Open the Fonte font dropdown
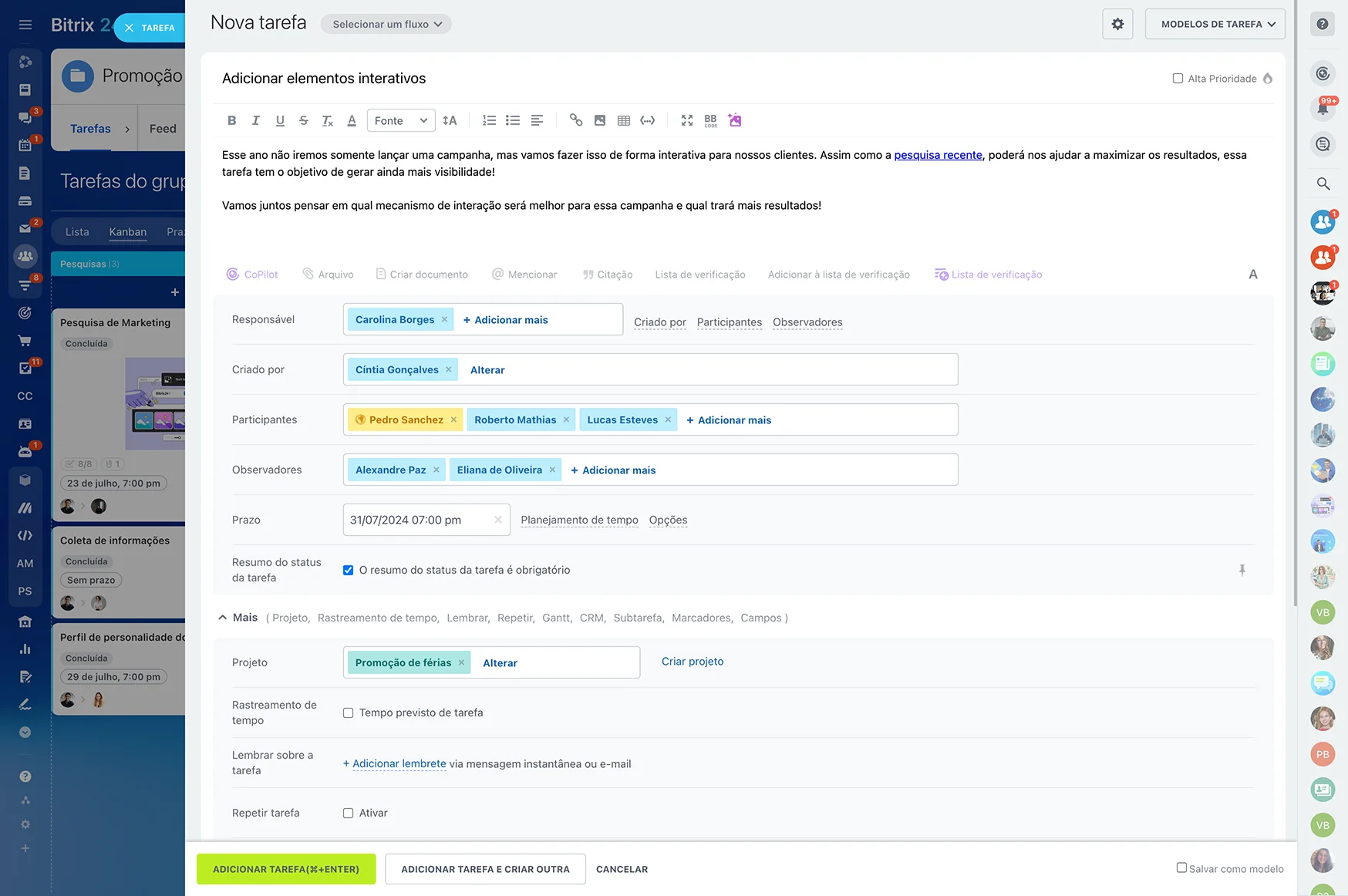The height and width of the screenshot is (896, 1348). coord(400,120)
